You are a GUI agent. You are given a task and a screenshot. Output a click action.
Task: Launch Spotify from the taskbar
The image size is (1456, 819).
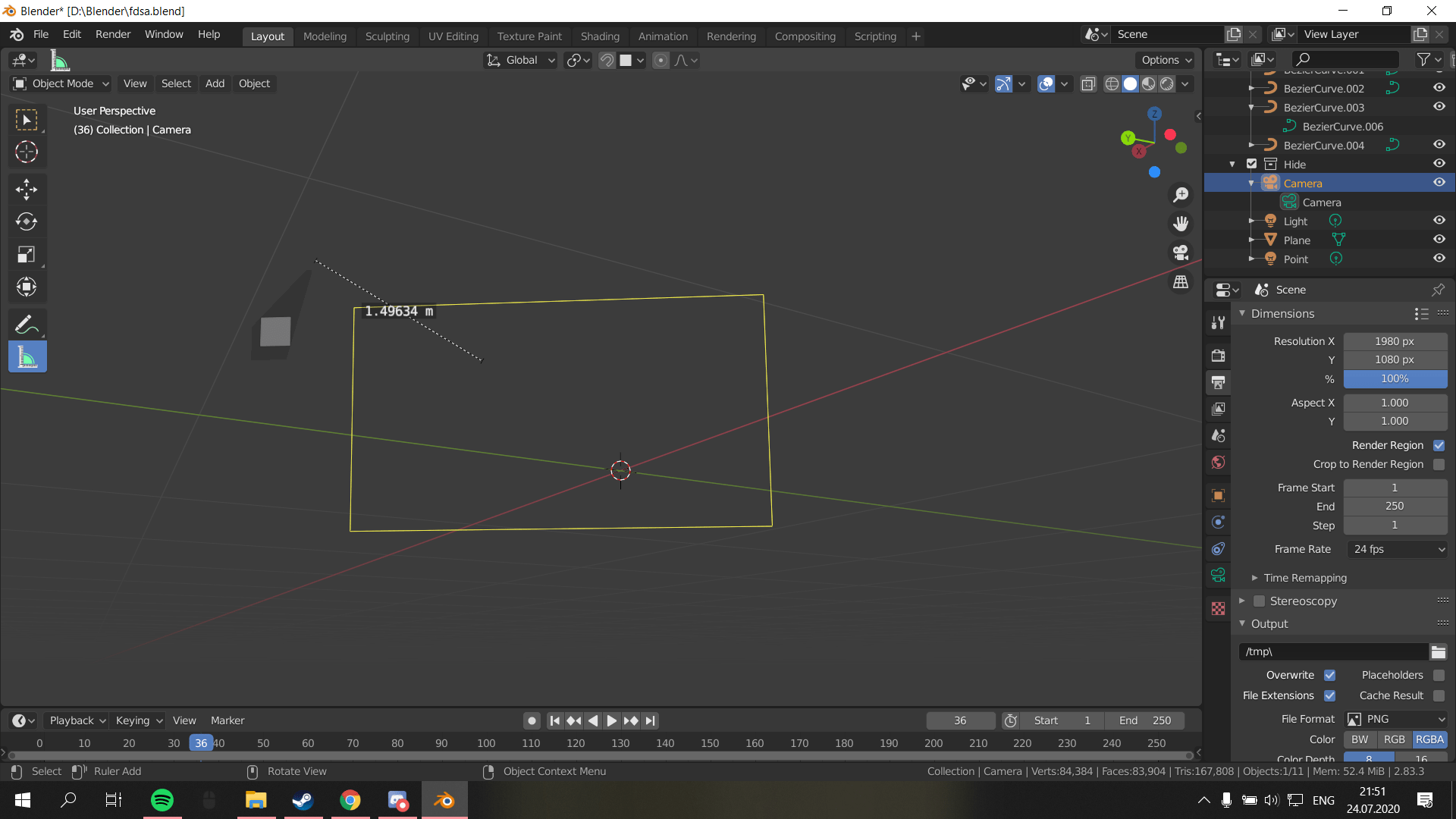point(162,799)
